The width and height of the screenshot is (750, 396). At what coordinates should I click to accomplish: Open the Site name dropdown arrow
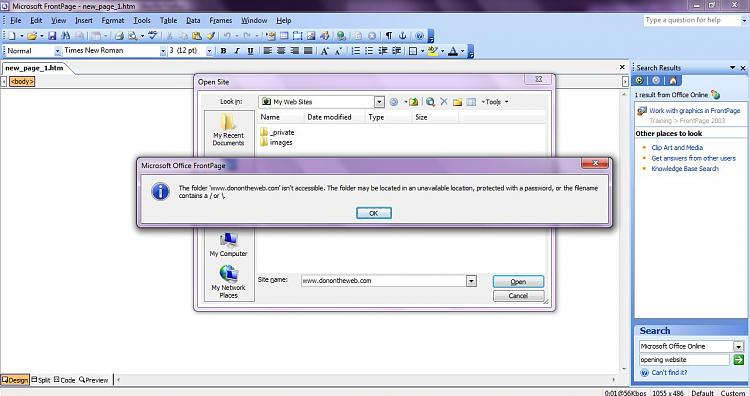pyautogui.click(x=471, y=281)
